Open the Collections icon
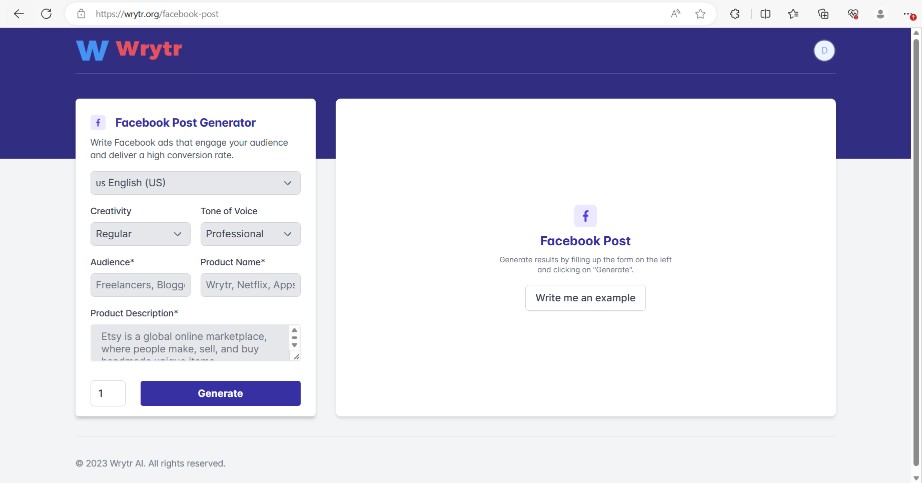922x483 pixels. click(823, 14)
